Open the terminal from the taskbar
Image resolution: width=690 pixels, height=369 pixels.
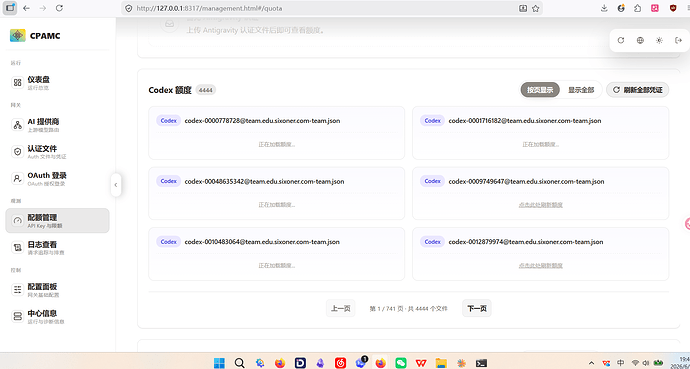481,363
